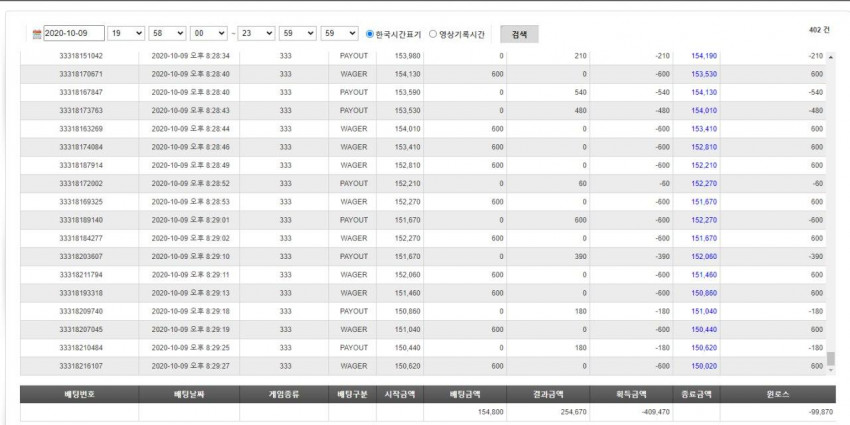Open end second dropdown beside 검색 button
Image resolution: width=850 pixels, height=425 pixels.
[x=339, y=33]
